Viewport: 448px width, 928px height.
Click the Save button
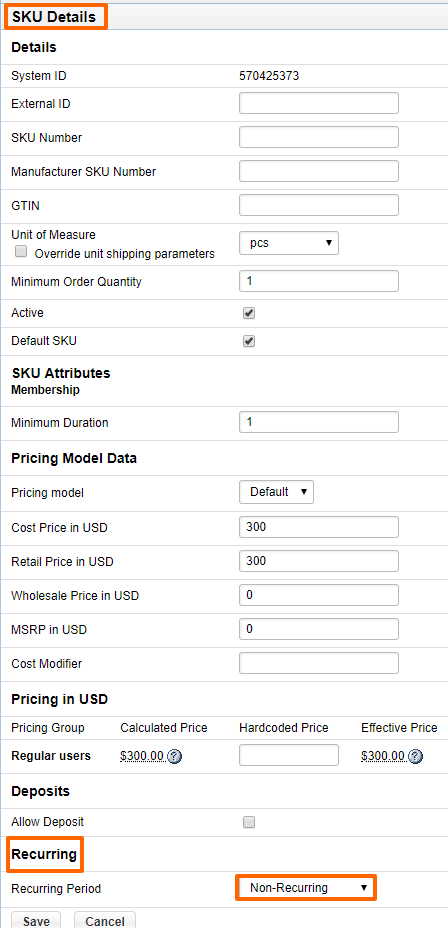[36, 920]
